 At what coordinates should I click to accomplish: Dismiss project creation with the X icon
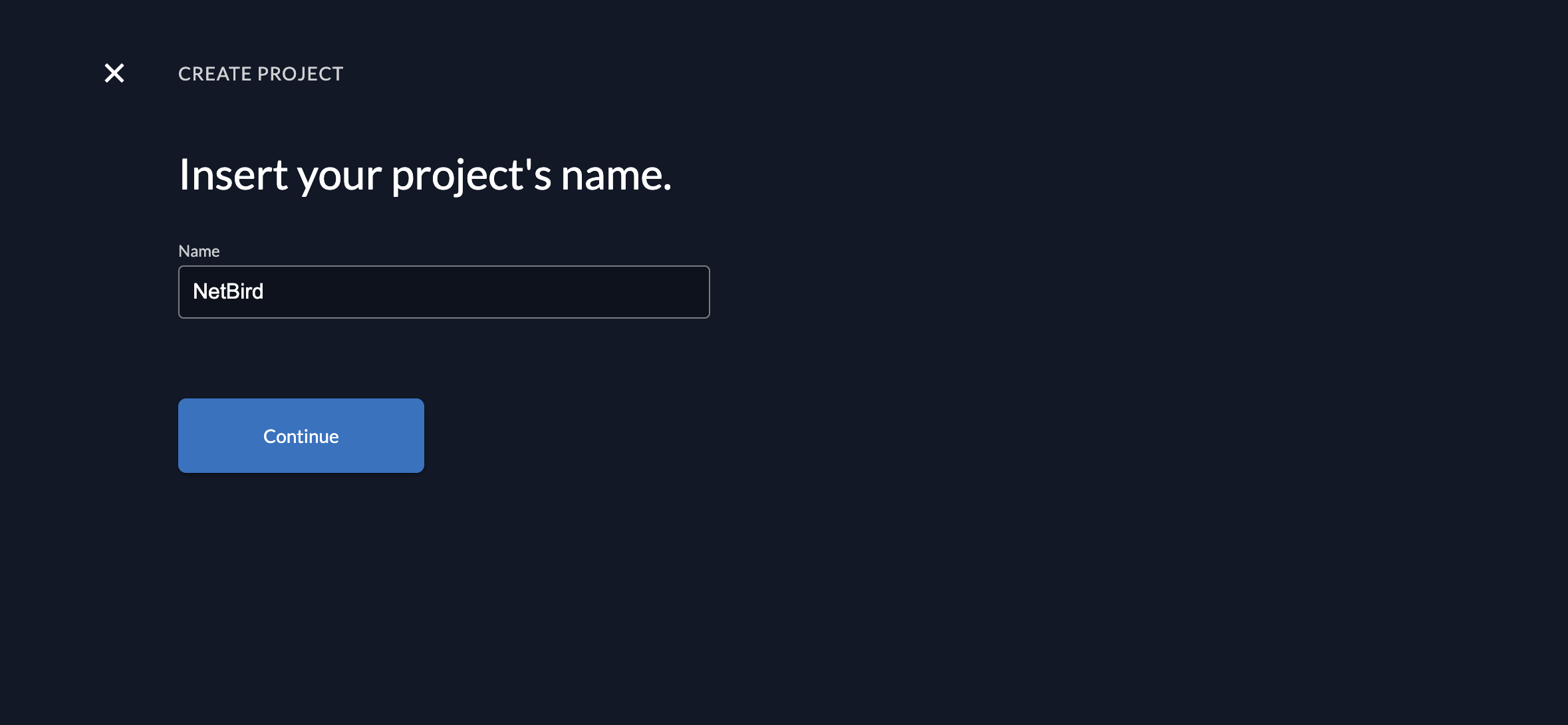[x=114, y=73]
